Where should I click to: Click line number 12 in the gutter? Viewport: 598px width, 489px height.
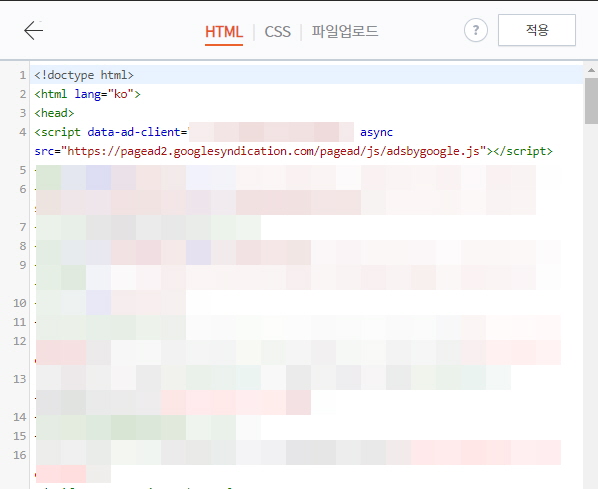pos(19,341)
